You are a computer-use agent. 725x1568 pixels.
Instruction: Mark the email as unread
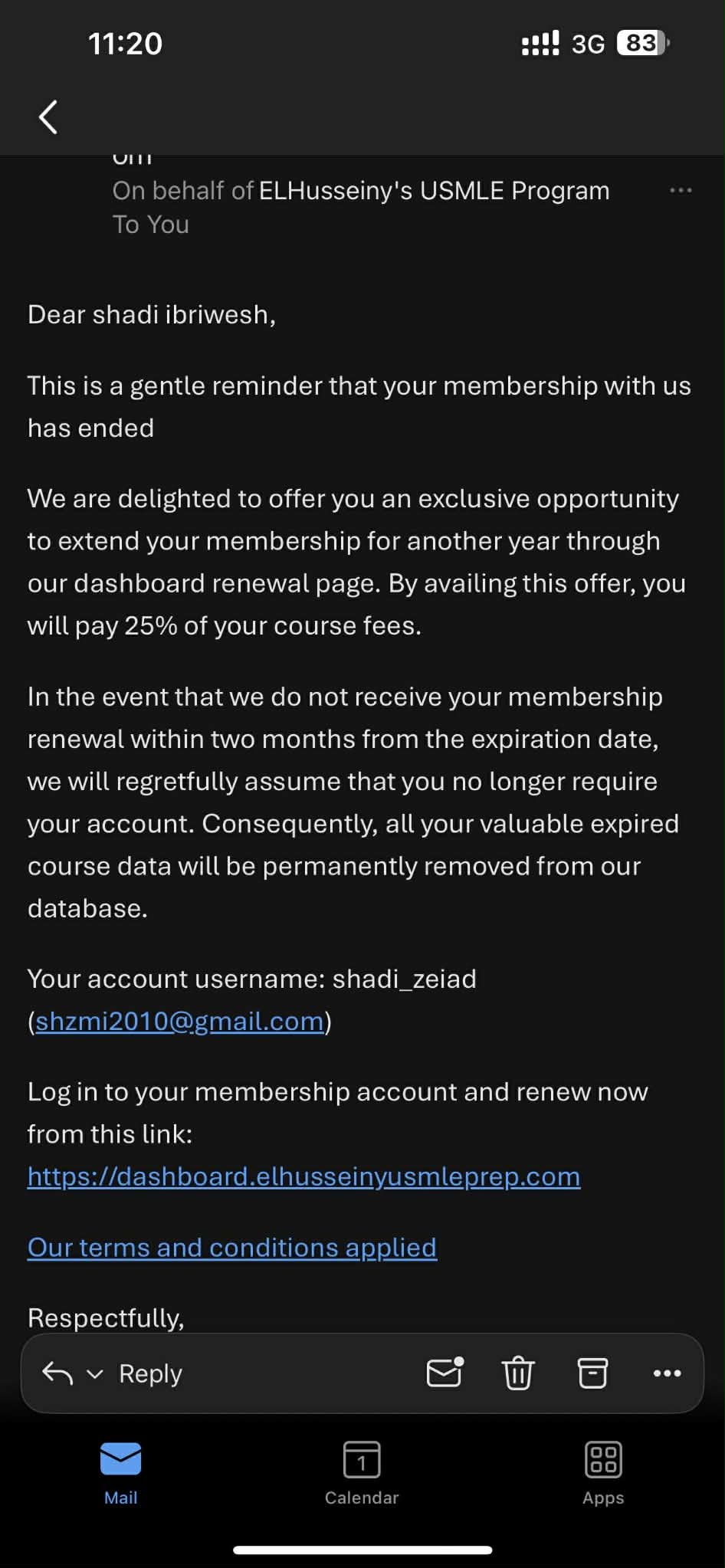445,1373
